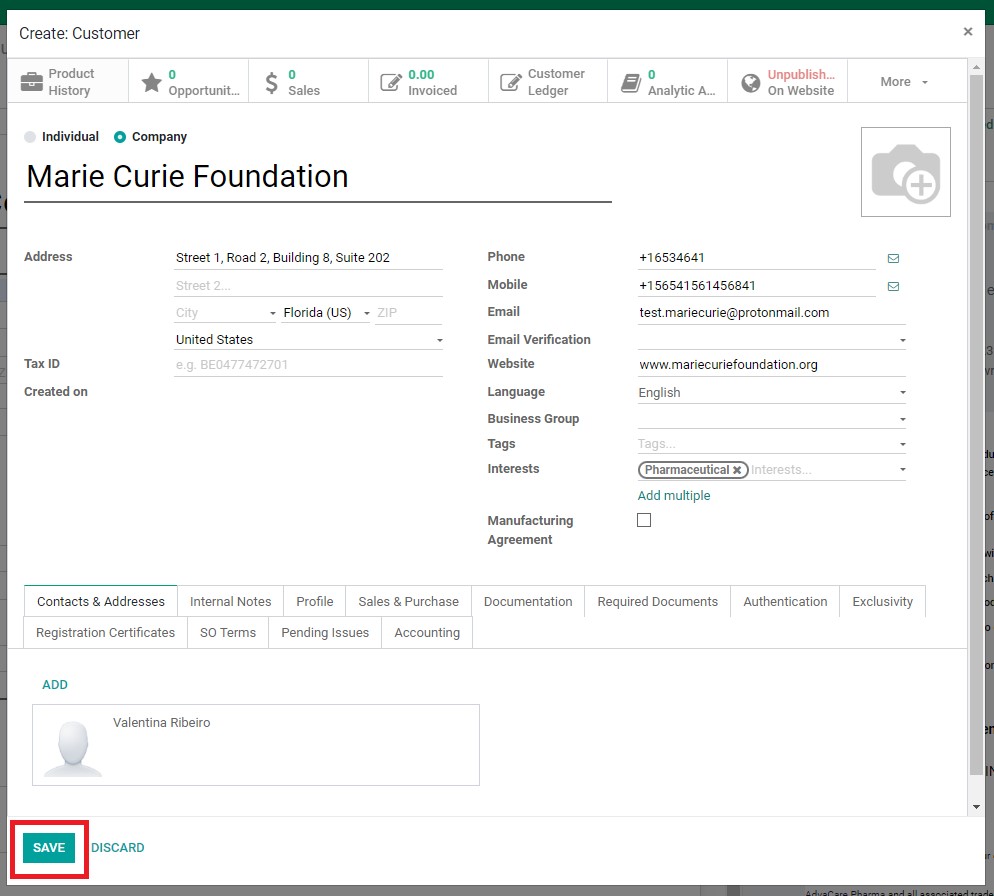Click the Add multiple link
The image size is (994, 896).
674,496
